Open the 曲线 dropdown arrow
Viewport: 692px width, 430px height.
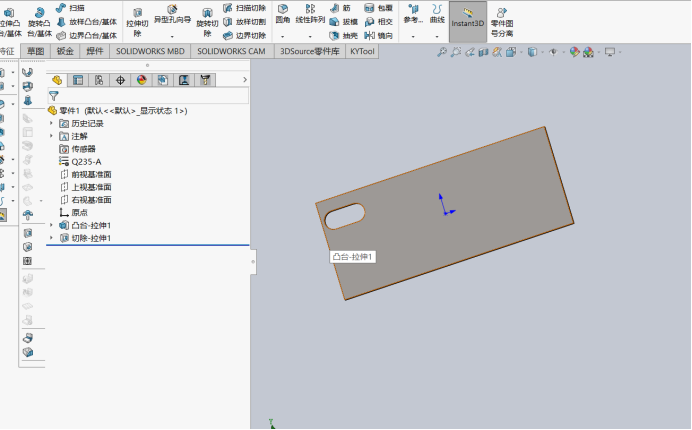click(437, 36)
